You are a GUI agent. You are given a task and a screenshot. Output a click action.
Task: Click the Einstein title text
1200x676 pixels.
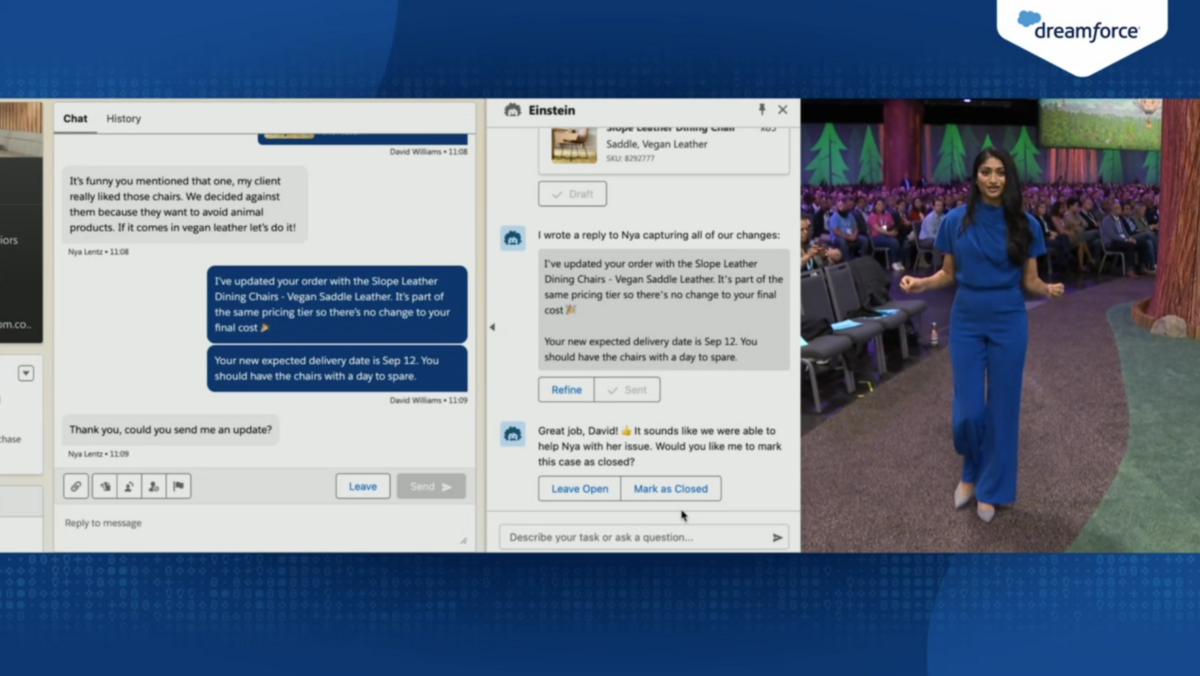point(552,110)
